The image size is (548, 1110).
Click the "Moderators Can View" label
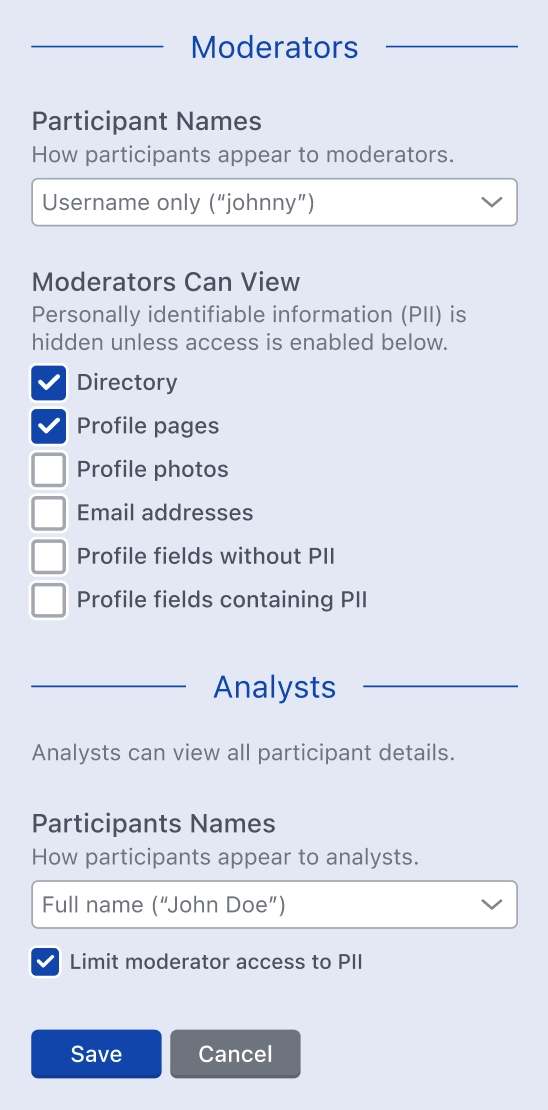(x=166, y=282)
